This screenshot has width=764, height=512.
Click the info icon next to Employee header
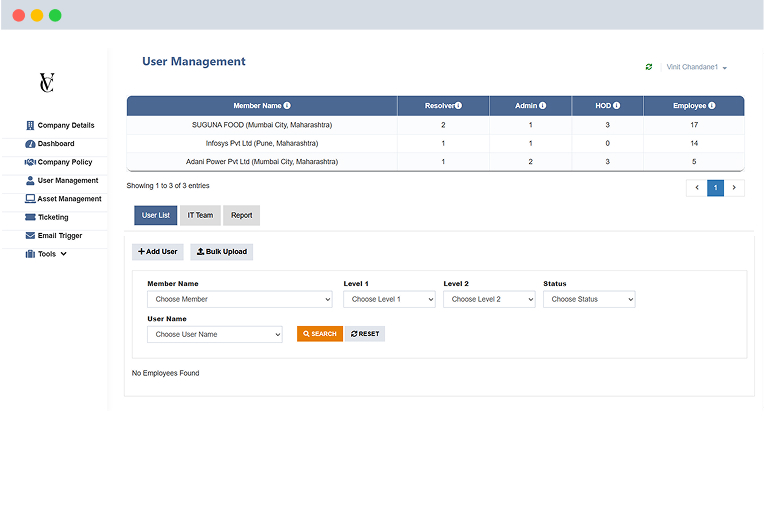pos(712,105)
